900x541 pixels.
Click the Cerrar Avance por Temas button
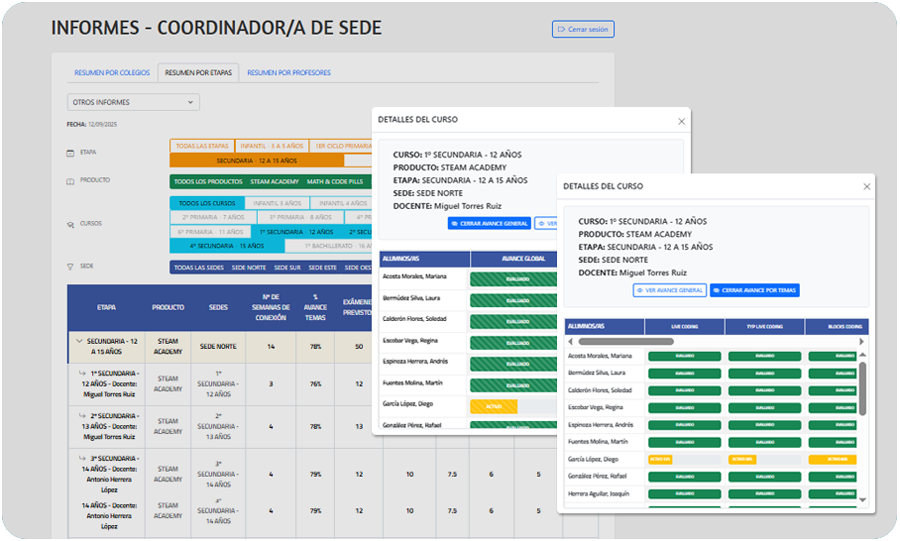(x=754, y=291)
